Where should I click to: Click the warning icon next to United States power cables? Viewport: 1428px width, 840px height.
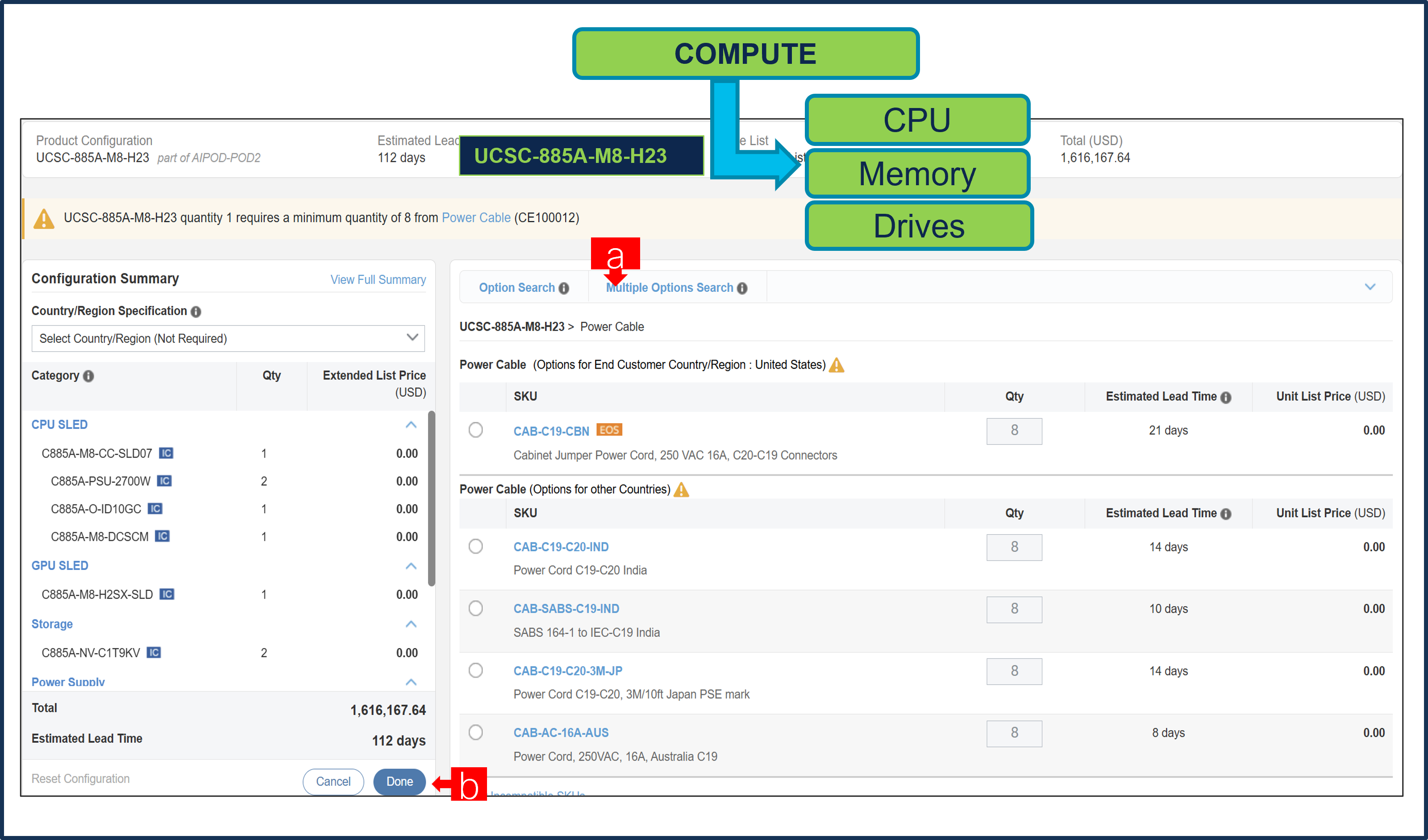837,366
